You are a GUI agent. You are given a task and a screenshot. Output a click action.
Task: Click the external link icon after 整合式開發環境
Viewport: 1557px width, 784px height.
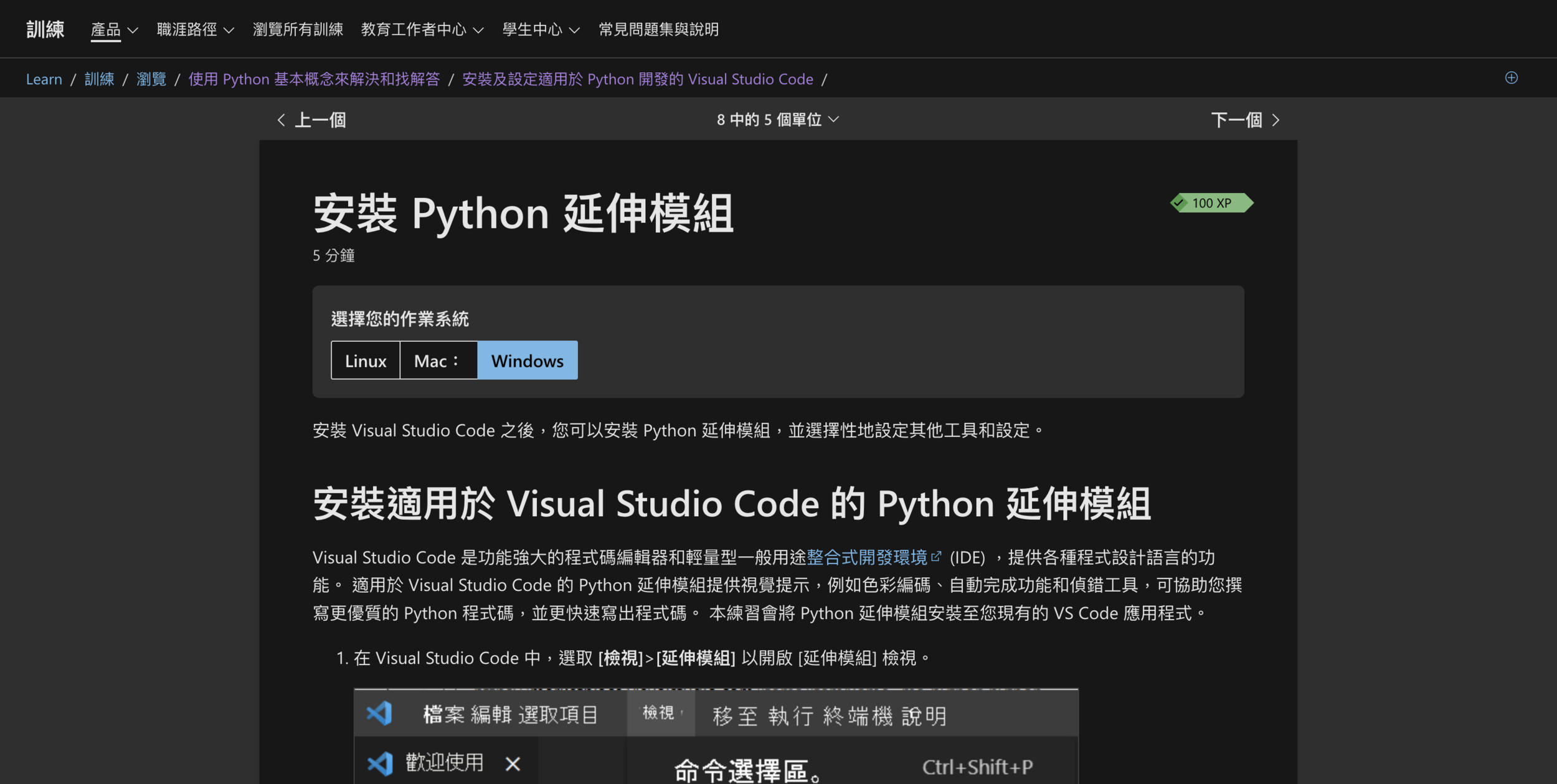click(936, 556)
